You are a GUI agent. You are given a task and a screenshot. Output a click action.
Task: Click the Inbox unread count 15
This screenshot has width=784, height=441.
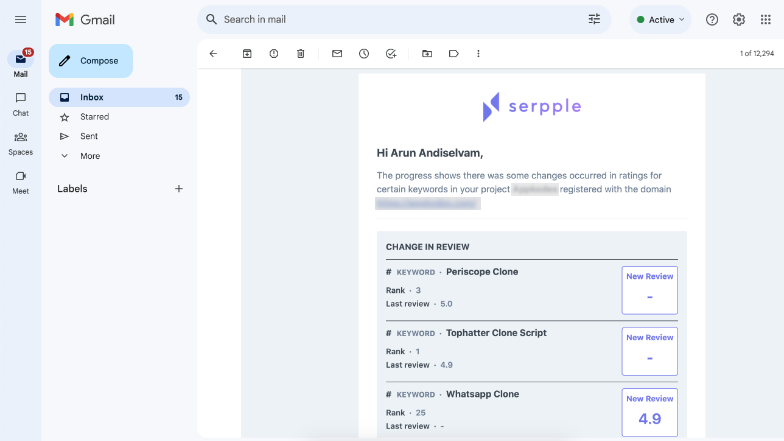pos(178,98)
